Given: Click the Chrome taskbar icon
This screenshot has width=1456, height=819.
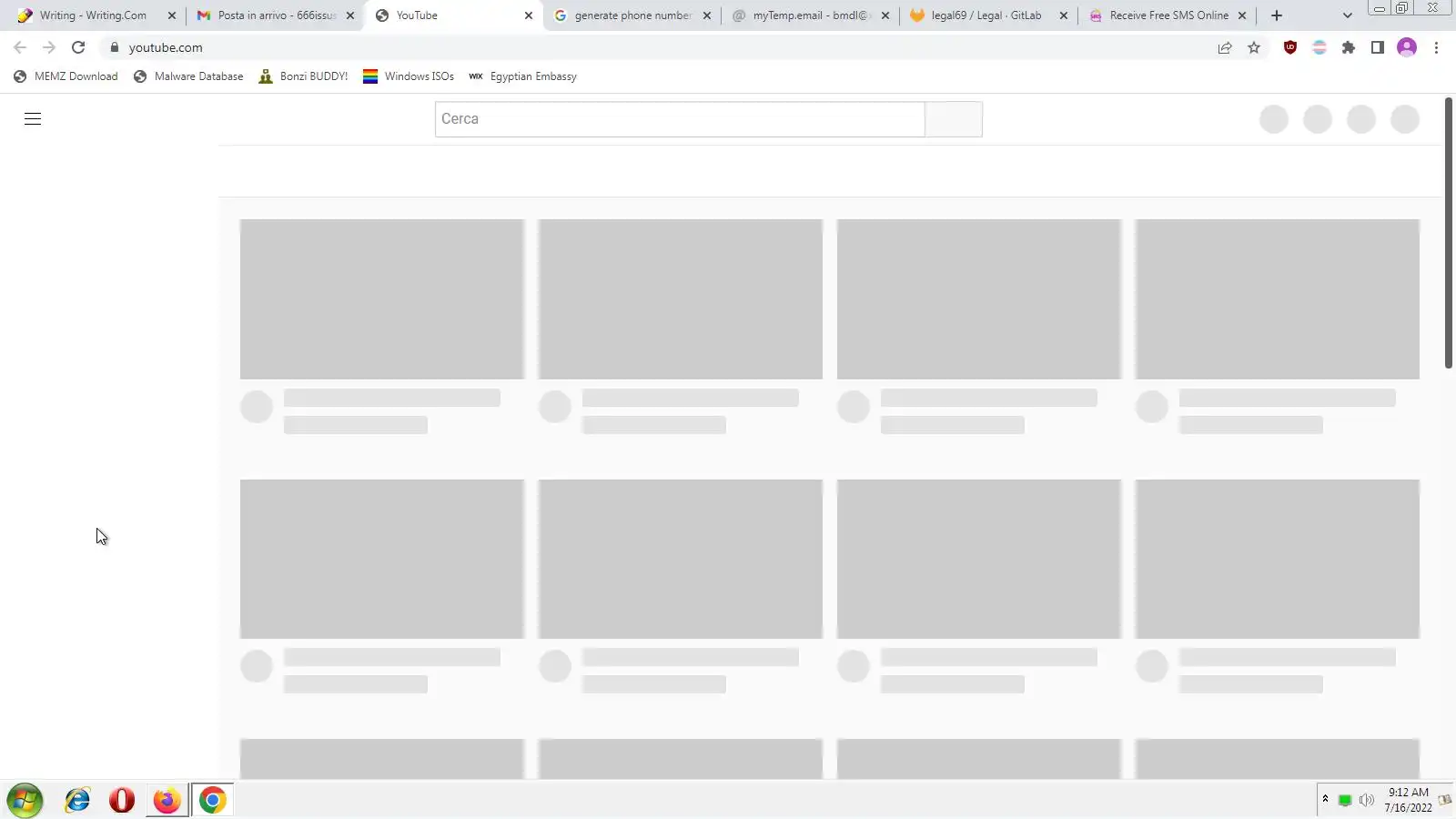Looking at the screenshot, I should 212,801.
